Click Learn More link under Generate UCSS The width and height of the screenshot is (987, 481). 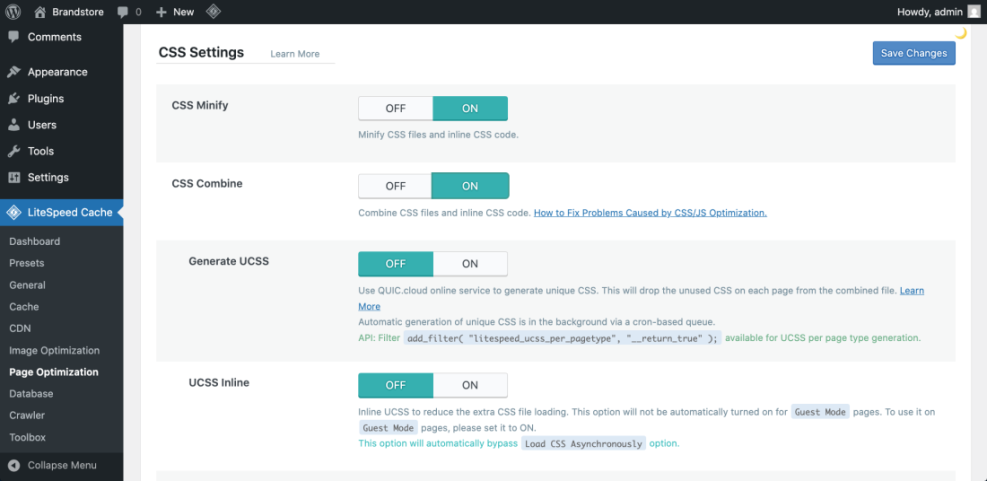point(911,291)
